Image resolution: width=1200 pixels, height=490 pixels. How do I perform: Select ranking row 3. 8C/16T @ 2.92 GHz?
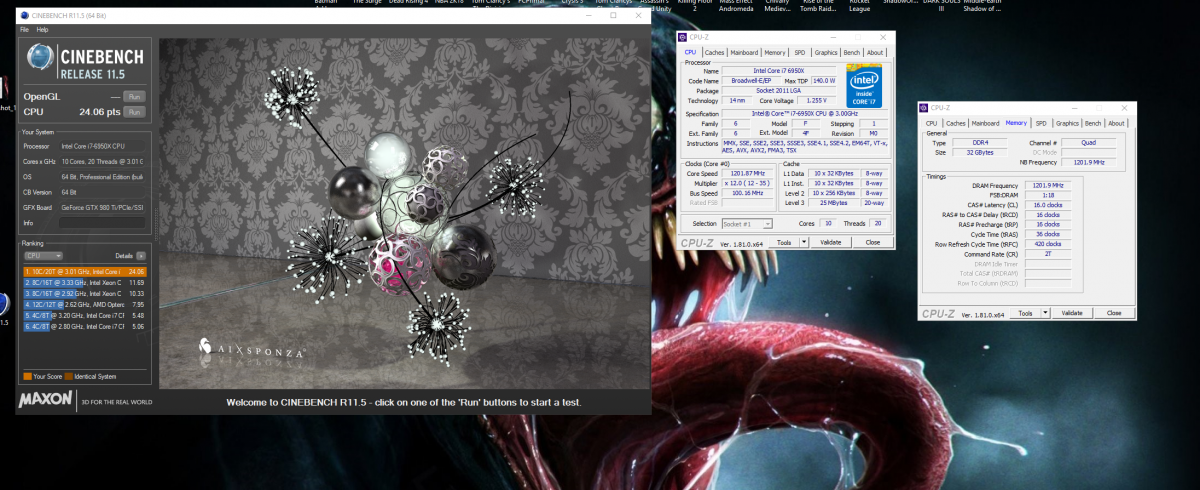pyautogui.click(x=85, y=293)
